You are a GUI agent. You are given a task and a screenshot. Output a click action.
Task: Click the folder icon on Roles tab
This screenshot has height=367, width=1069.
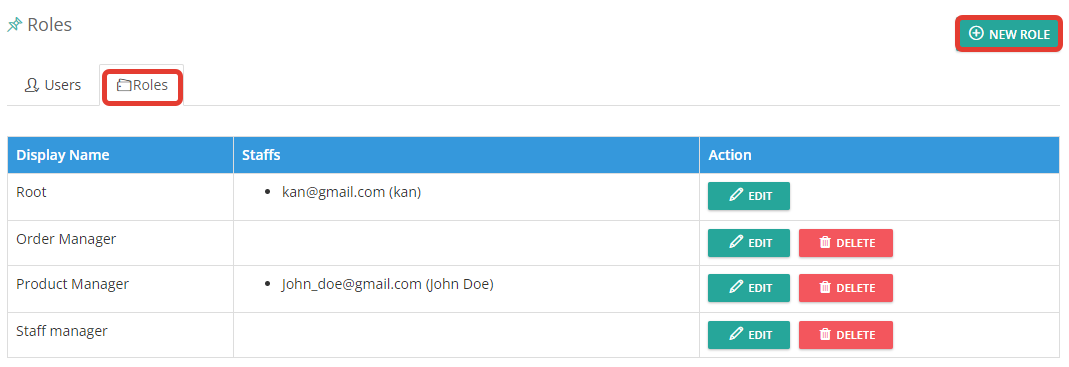(x=123, y=85)
